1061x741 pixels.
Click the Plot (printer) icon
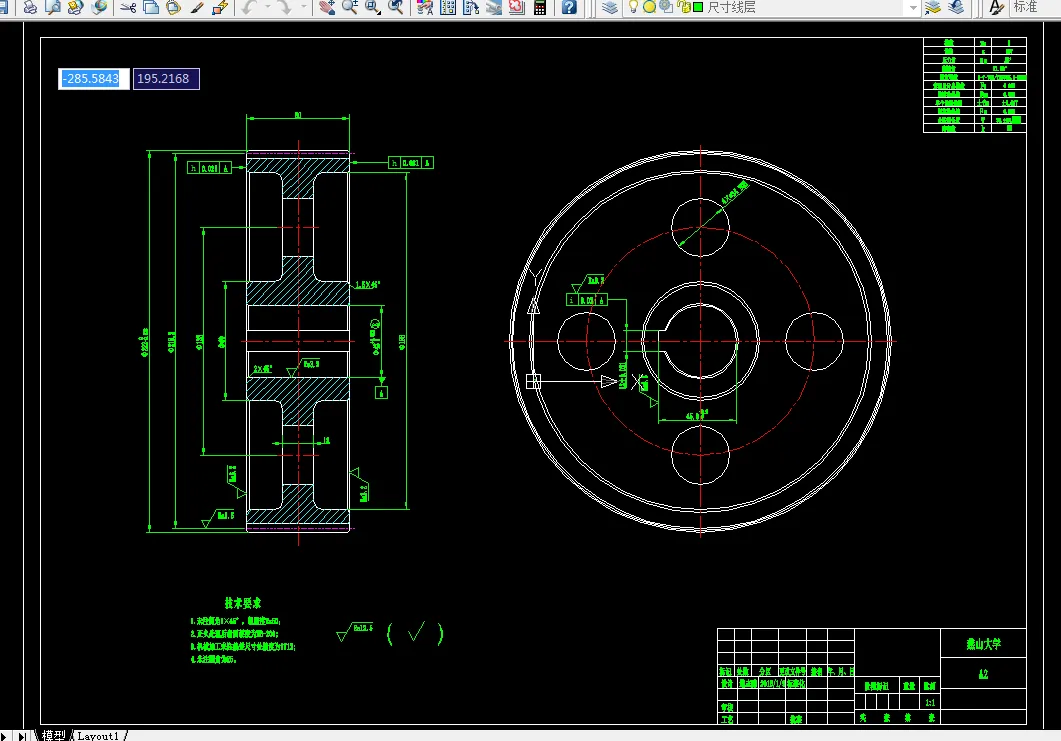point(30,7)
